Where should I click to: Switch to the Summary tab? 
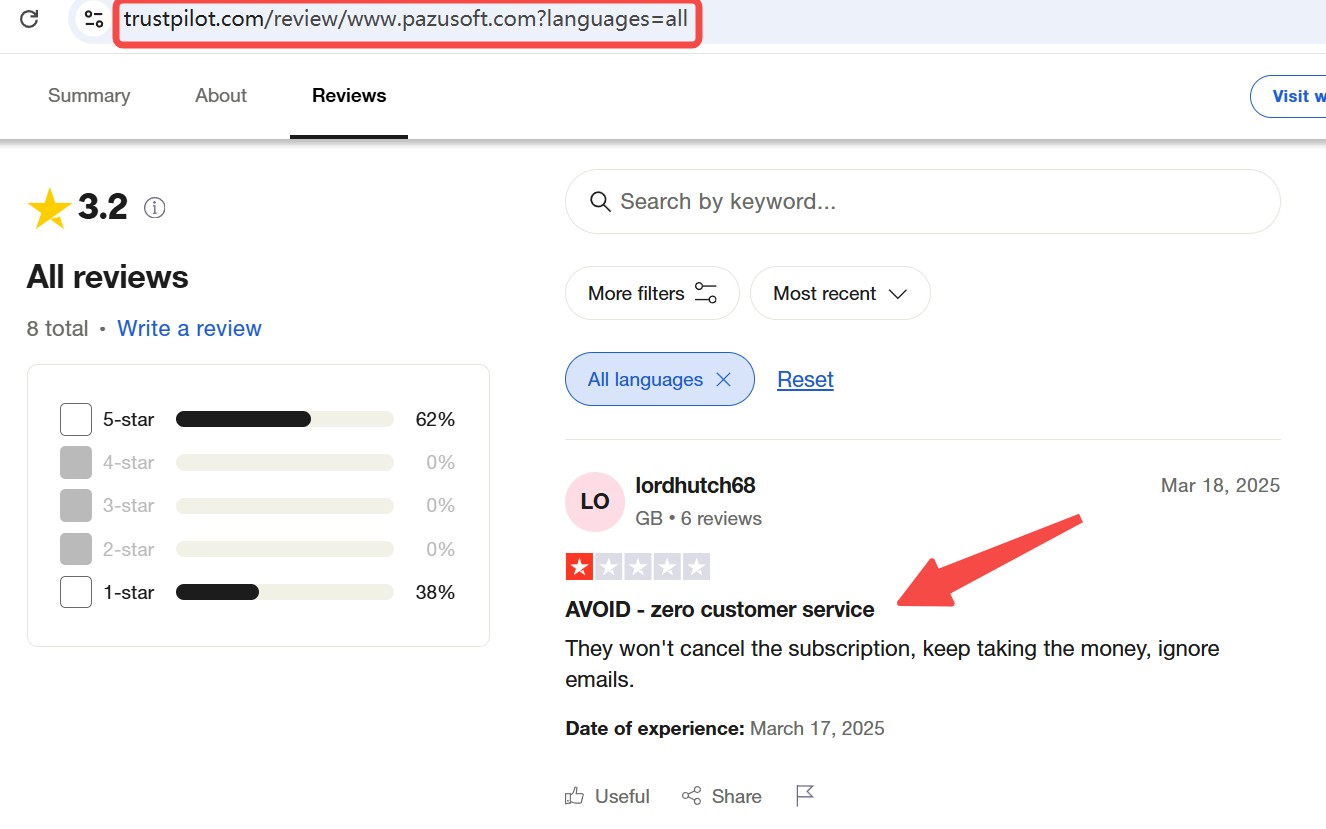click(89, 96)
